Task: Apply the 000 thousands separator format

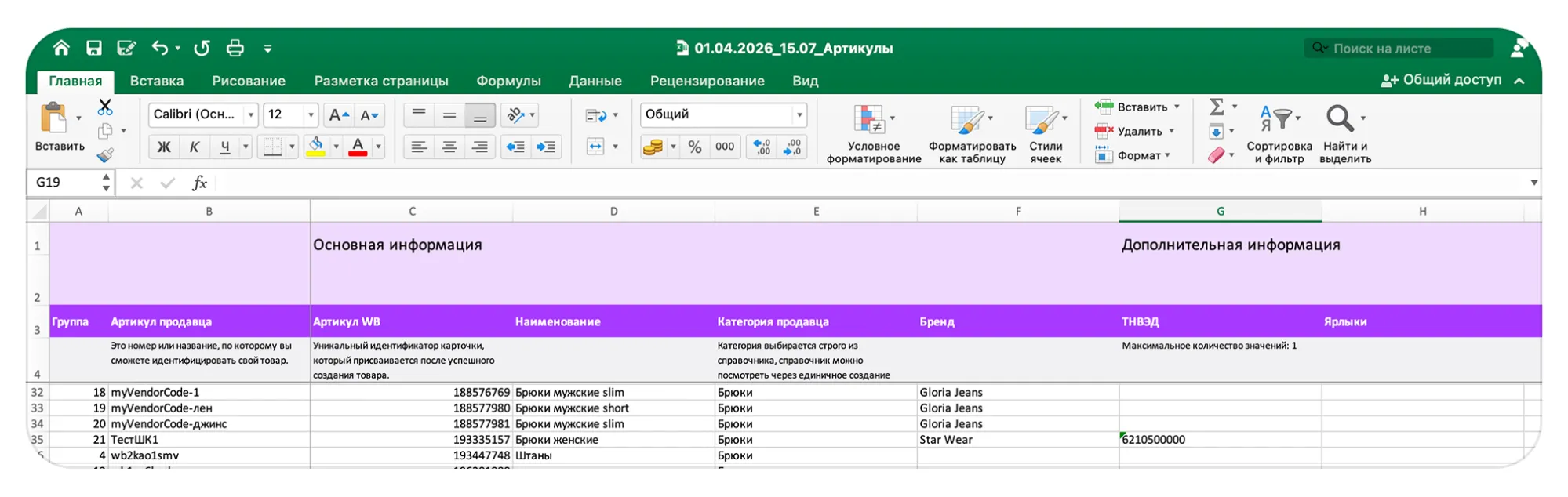Action: coord(725,147)
